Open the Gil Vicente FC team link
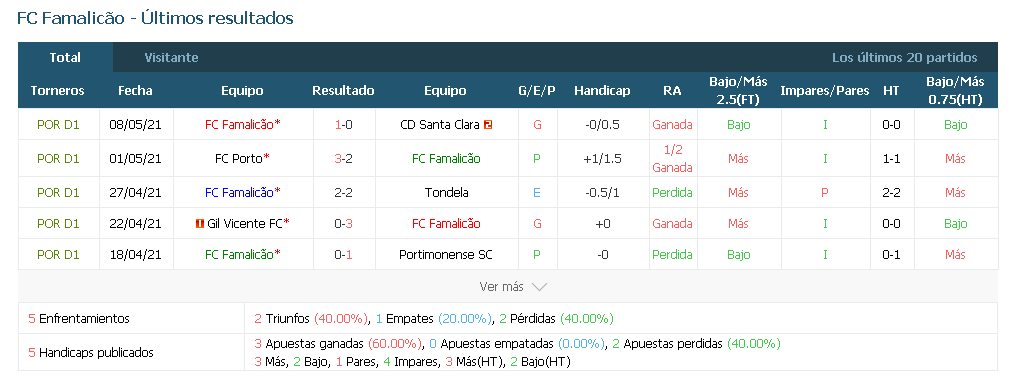 [245, 223]
